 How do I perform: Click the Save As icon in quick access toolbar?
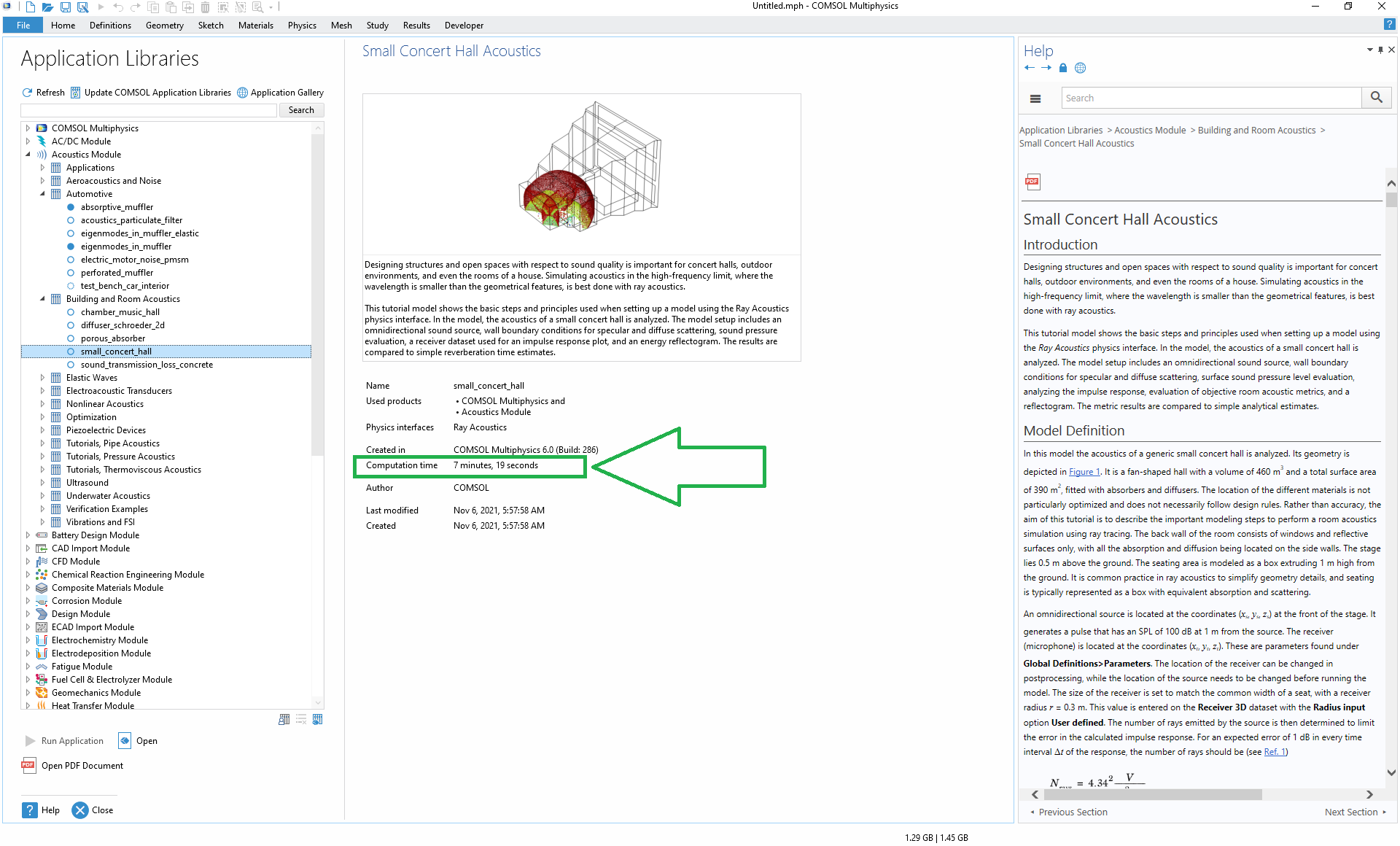83,7
